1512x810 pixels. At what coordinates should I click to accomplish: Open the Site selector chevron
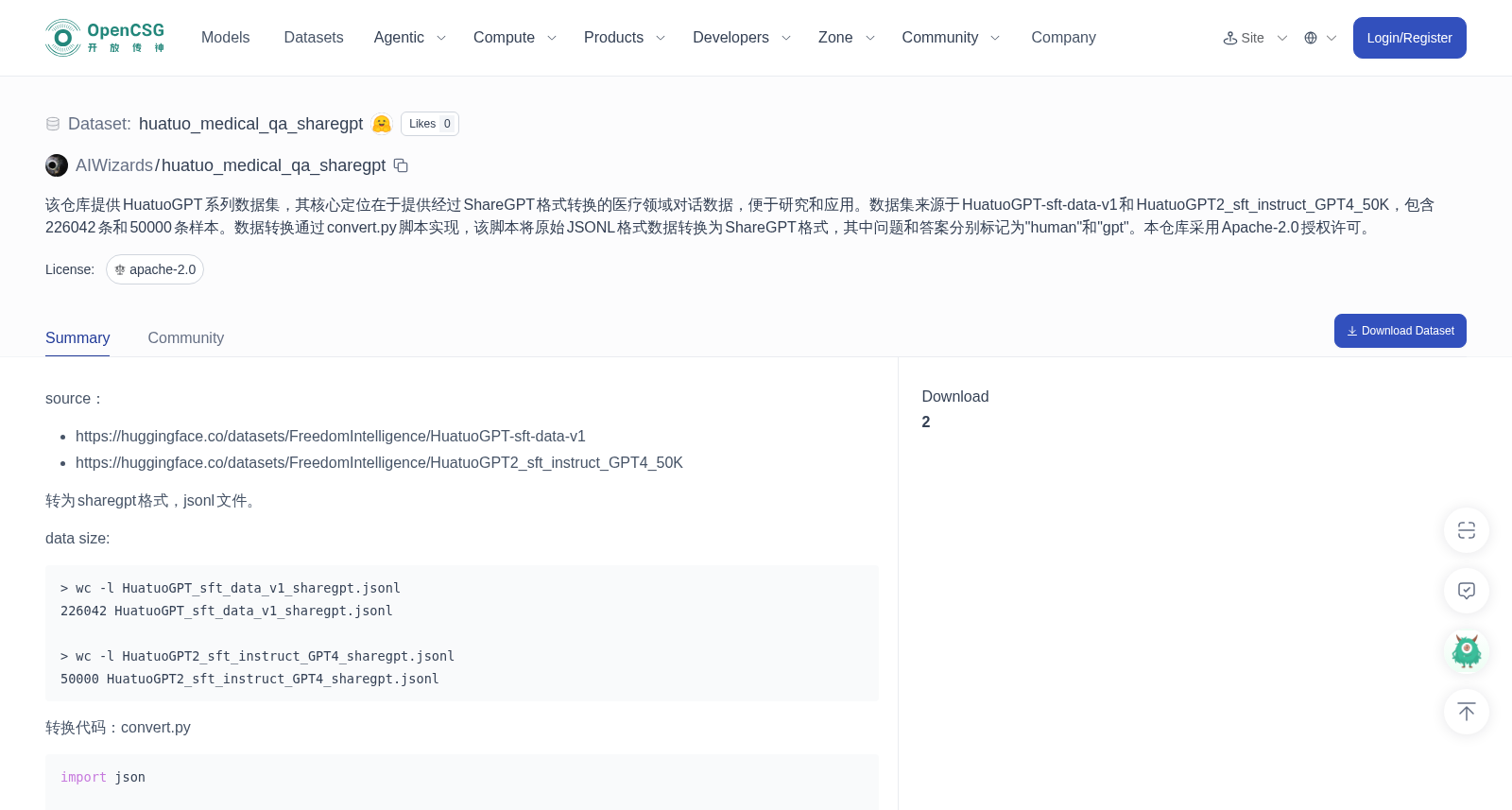1282,38
